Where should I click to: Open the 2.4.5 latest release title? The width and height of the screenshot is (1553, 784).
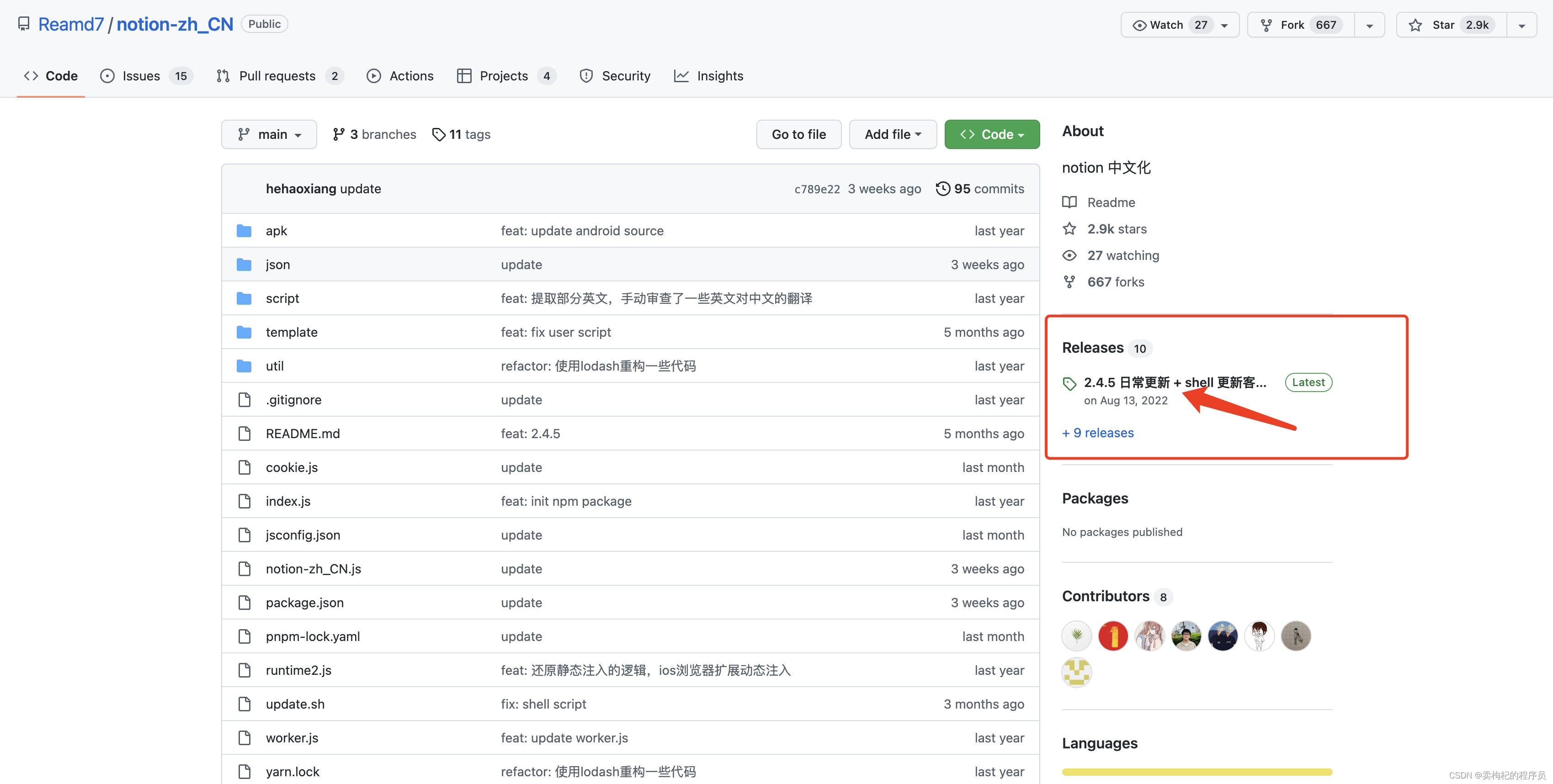[x=1175, y=383]
